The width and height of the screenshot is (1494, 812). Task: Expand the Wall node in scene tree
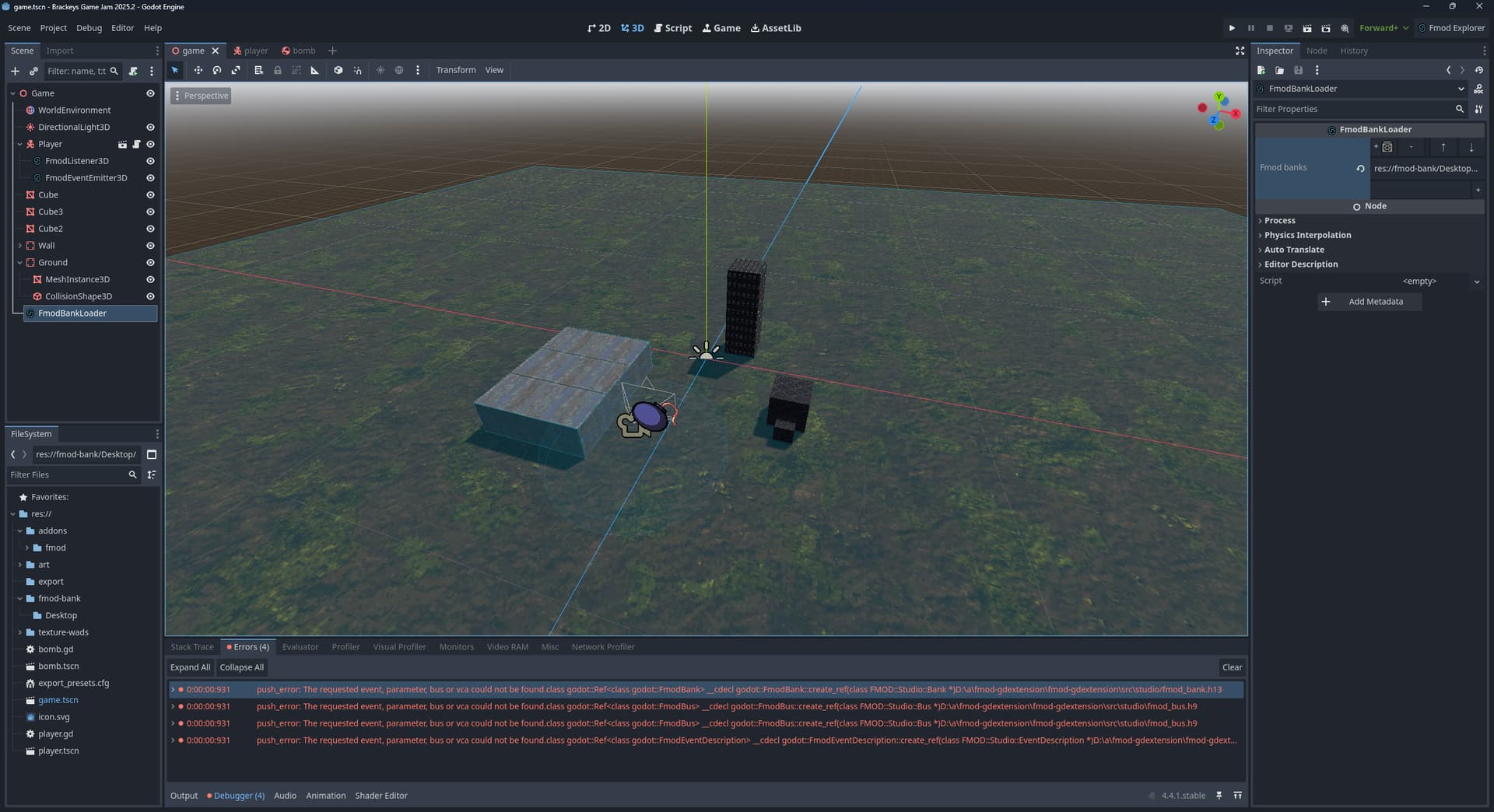tap(19, 246)
